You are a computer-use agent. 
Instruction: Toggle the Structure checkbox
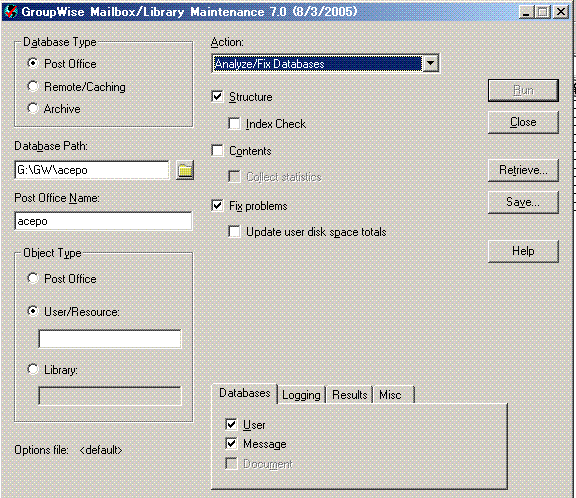click(x=217, y=97)
